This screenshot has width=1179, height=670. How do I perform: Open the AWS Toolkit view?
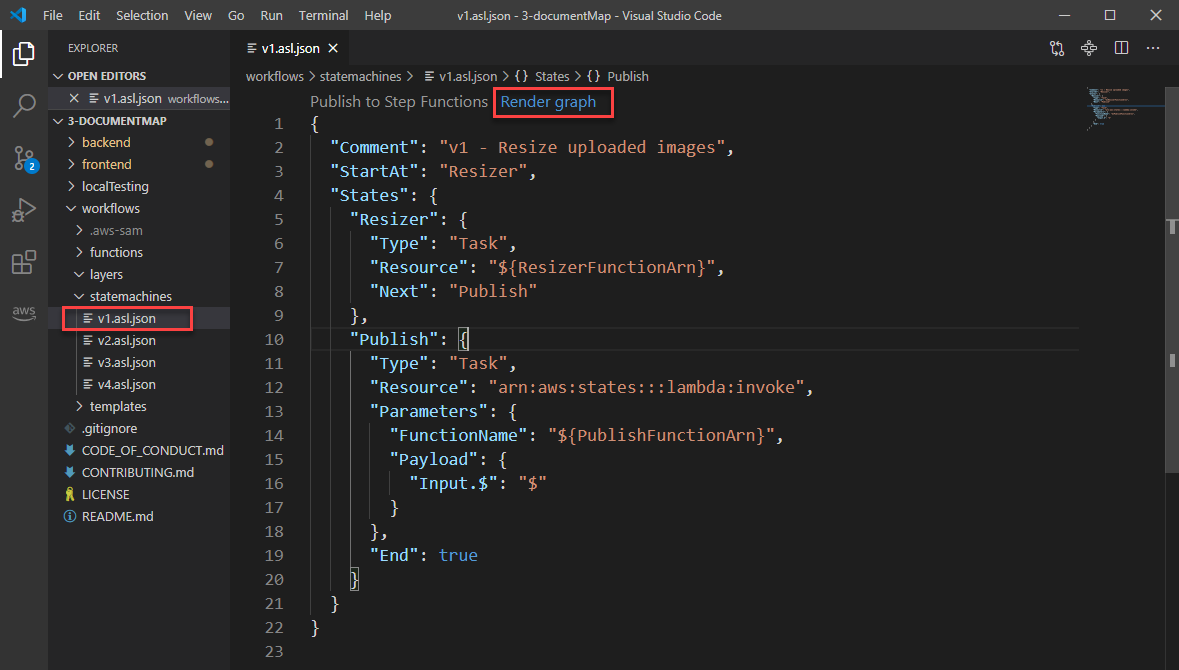click(x=24, y=313)
